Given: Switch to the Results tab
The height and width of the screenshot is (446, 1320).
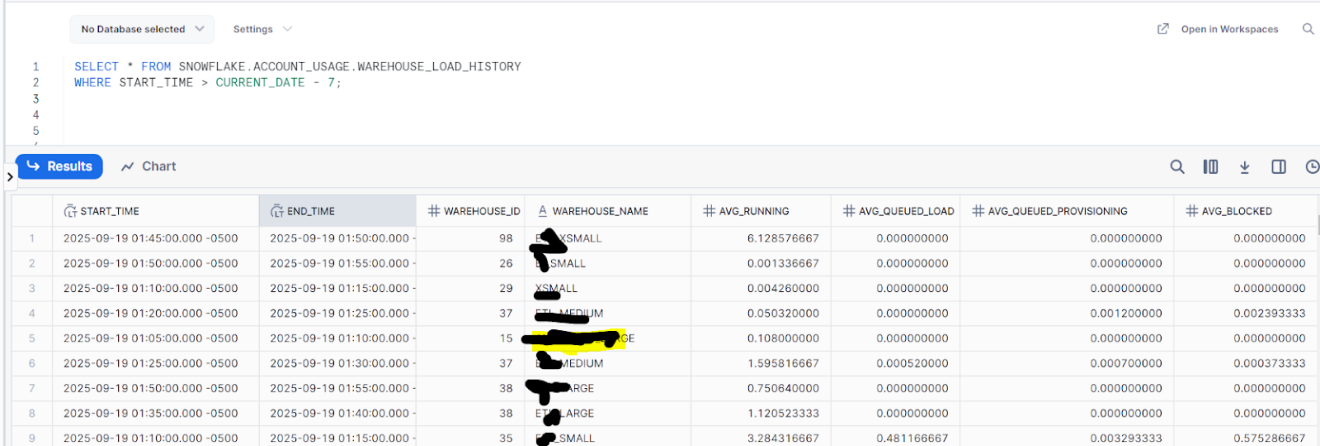Looking at the screenshot, I should point(59,166).
